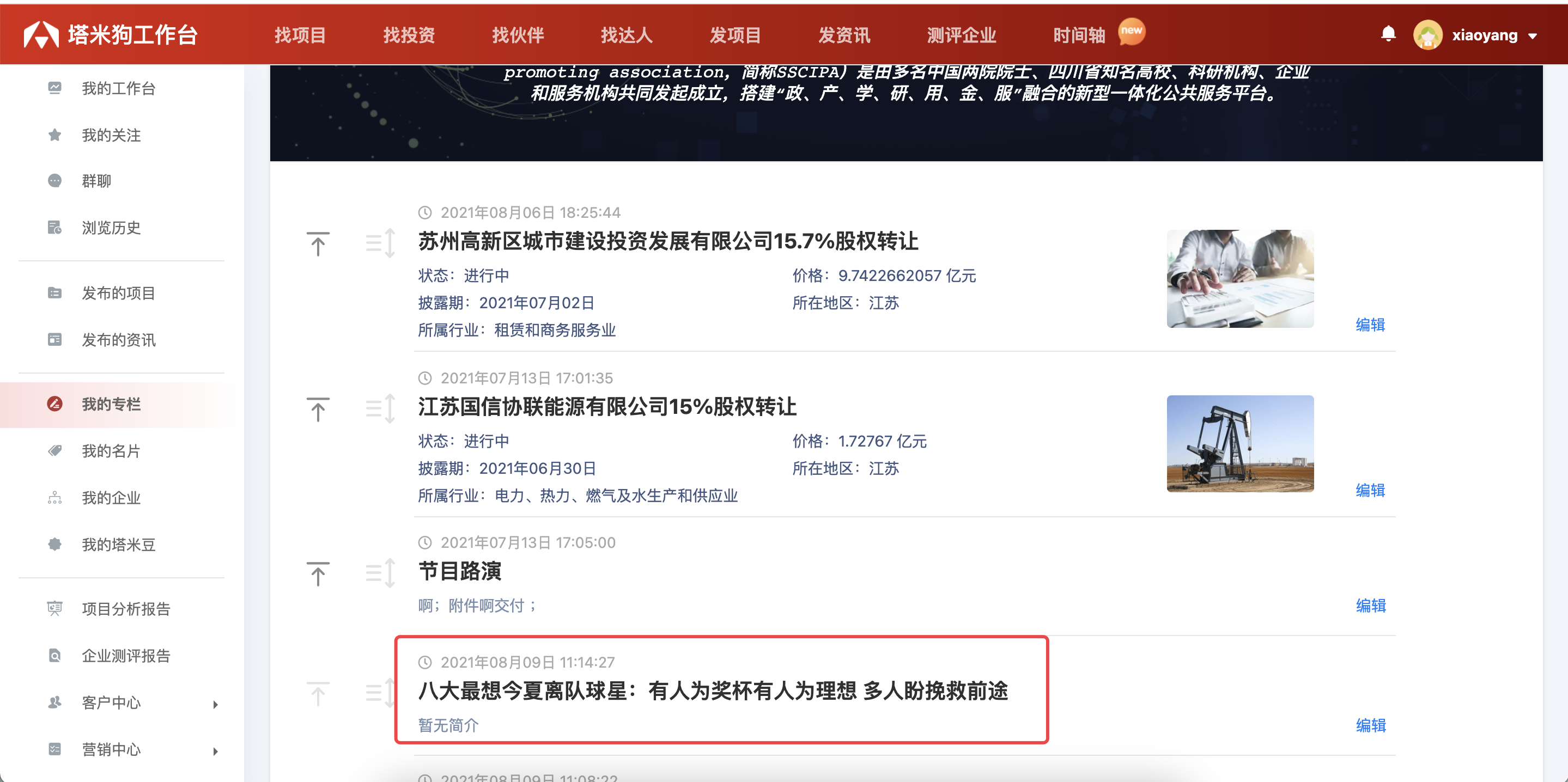Image resolution: width=1568 pixels, height=782 pixels.
Task: Click the 发布的项目 icon
Action: (x=55, y=293)
